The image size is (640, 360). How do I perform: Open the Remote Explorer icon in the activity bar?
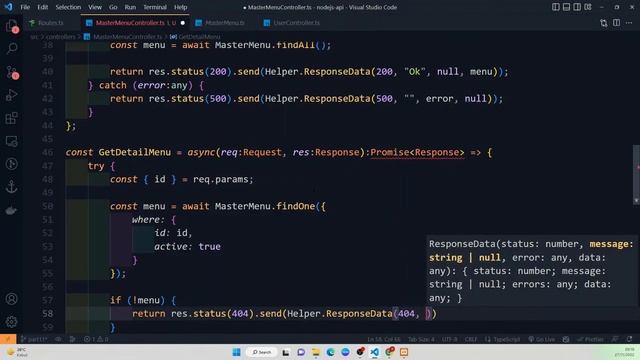(x=12, y=141)
